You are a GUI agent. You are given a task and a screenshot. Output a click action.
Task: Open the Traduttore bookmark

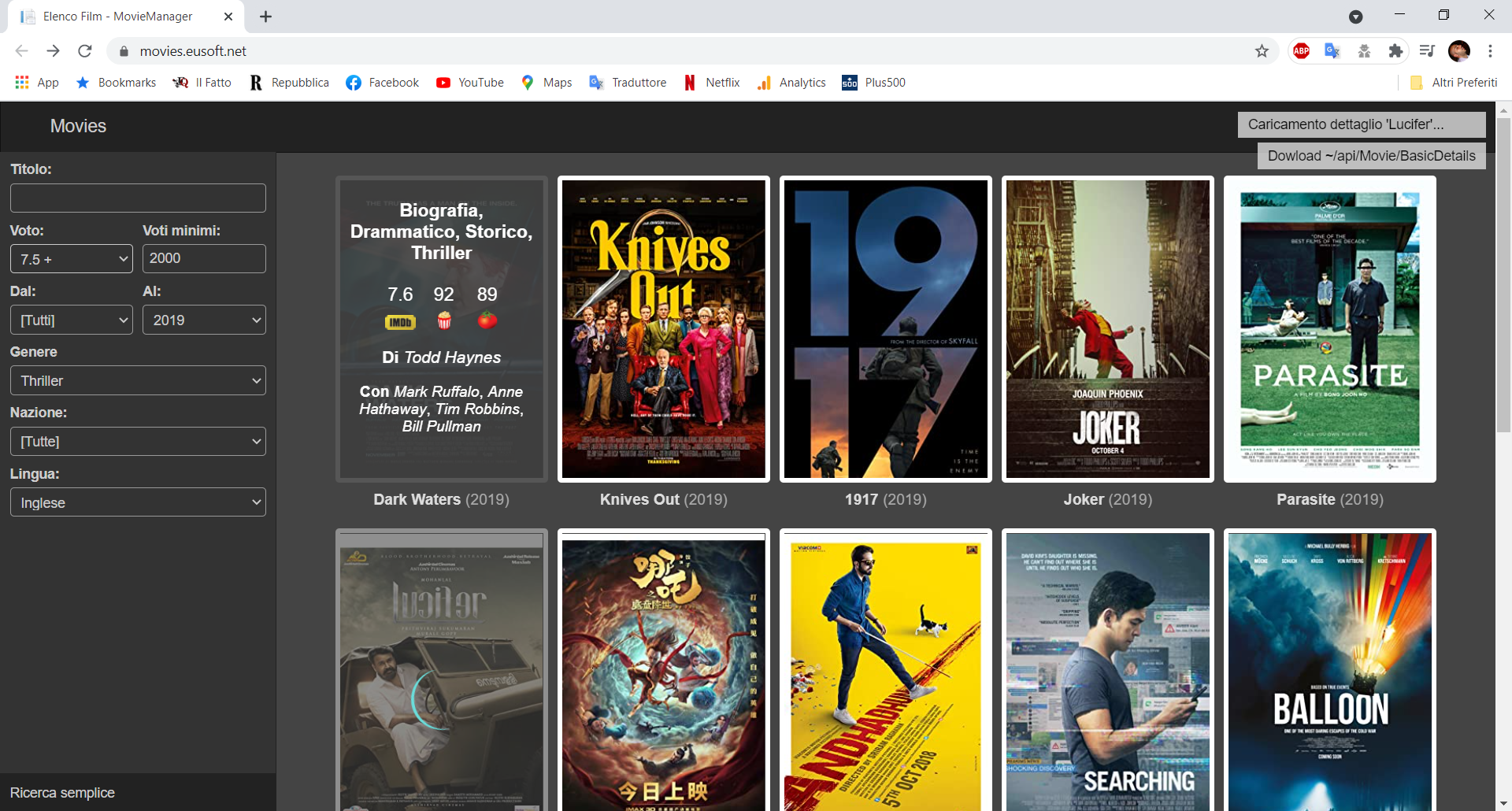point(628,83)
